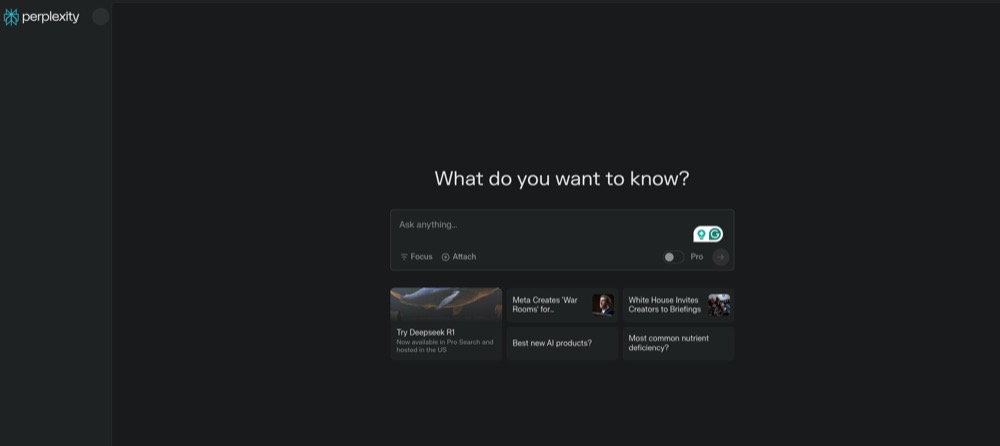
Task: Open the Focus dropdown by its label
Action: pyautogui.click(x=421, y=257)
